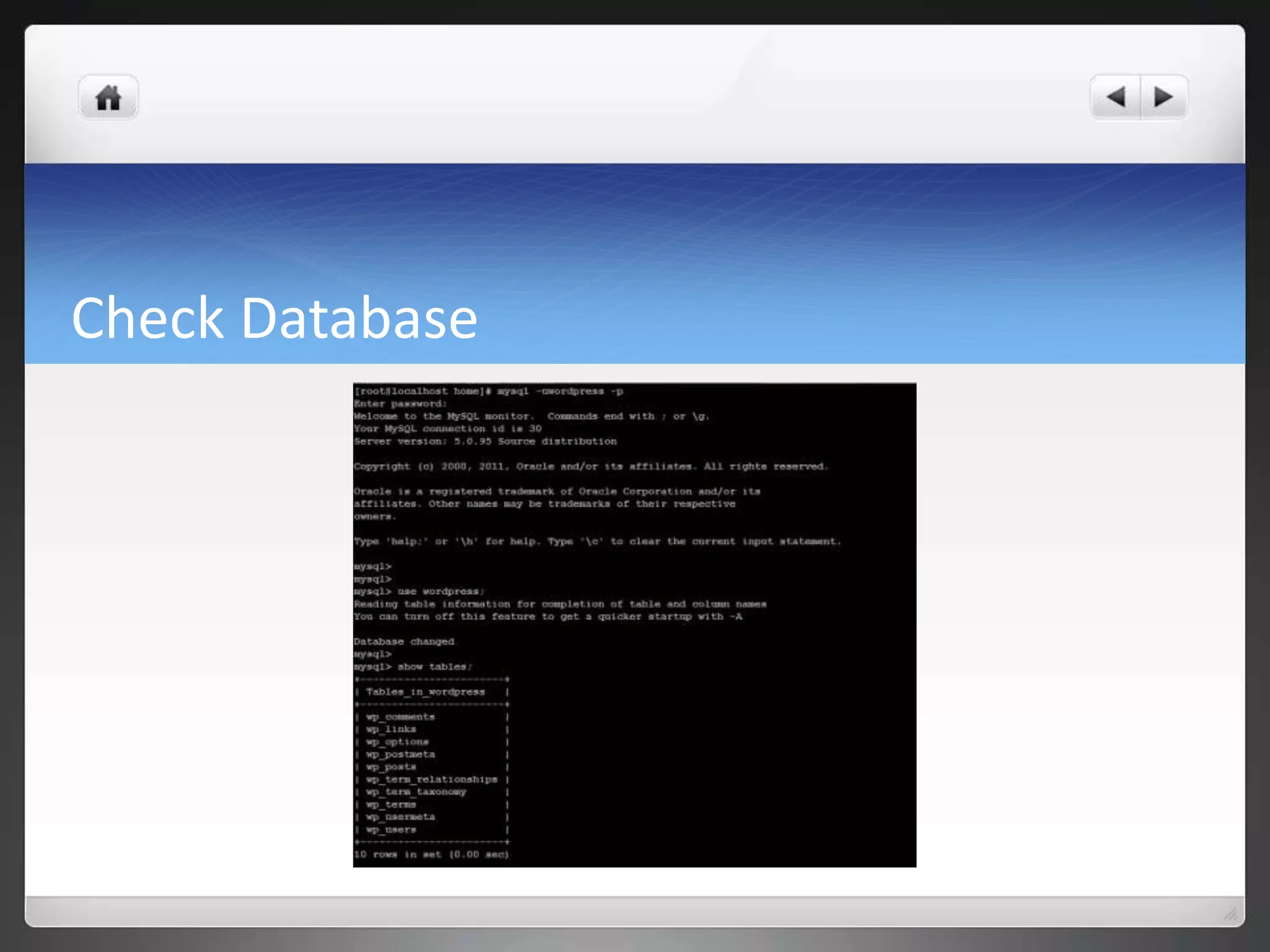Select the wp_term_relationships table row

432,779
